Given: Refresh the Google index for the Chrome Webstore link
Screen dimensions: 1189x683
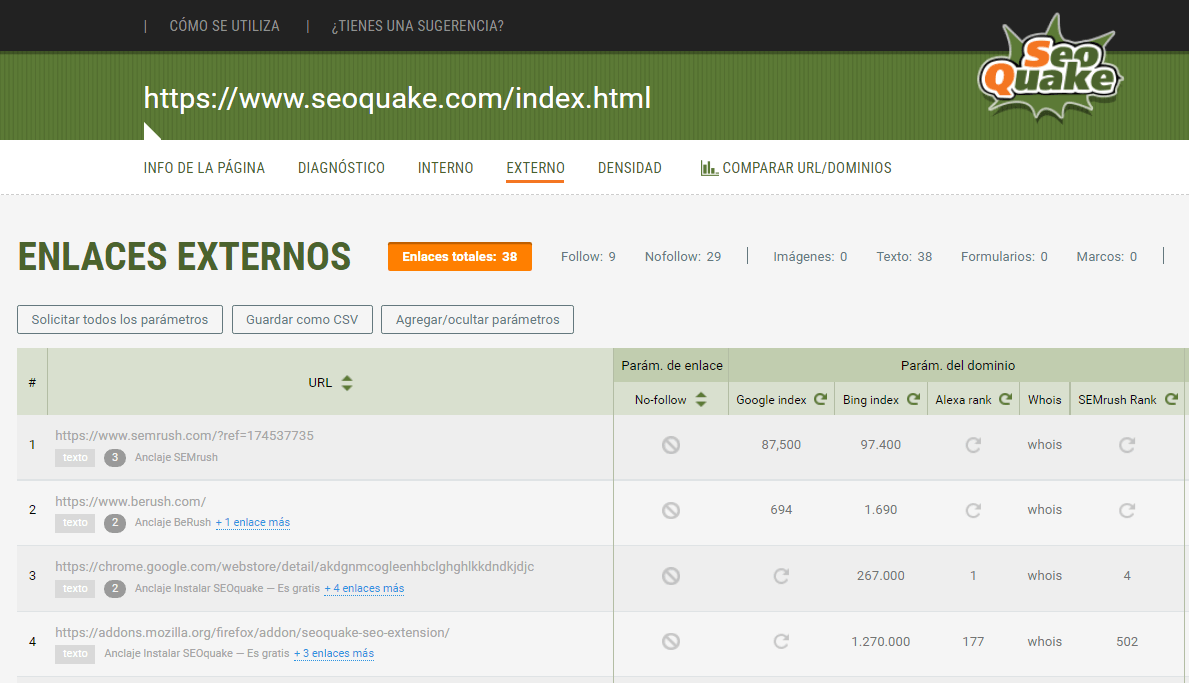Looking at the screenshot, I should click(780, 575).
